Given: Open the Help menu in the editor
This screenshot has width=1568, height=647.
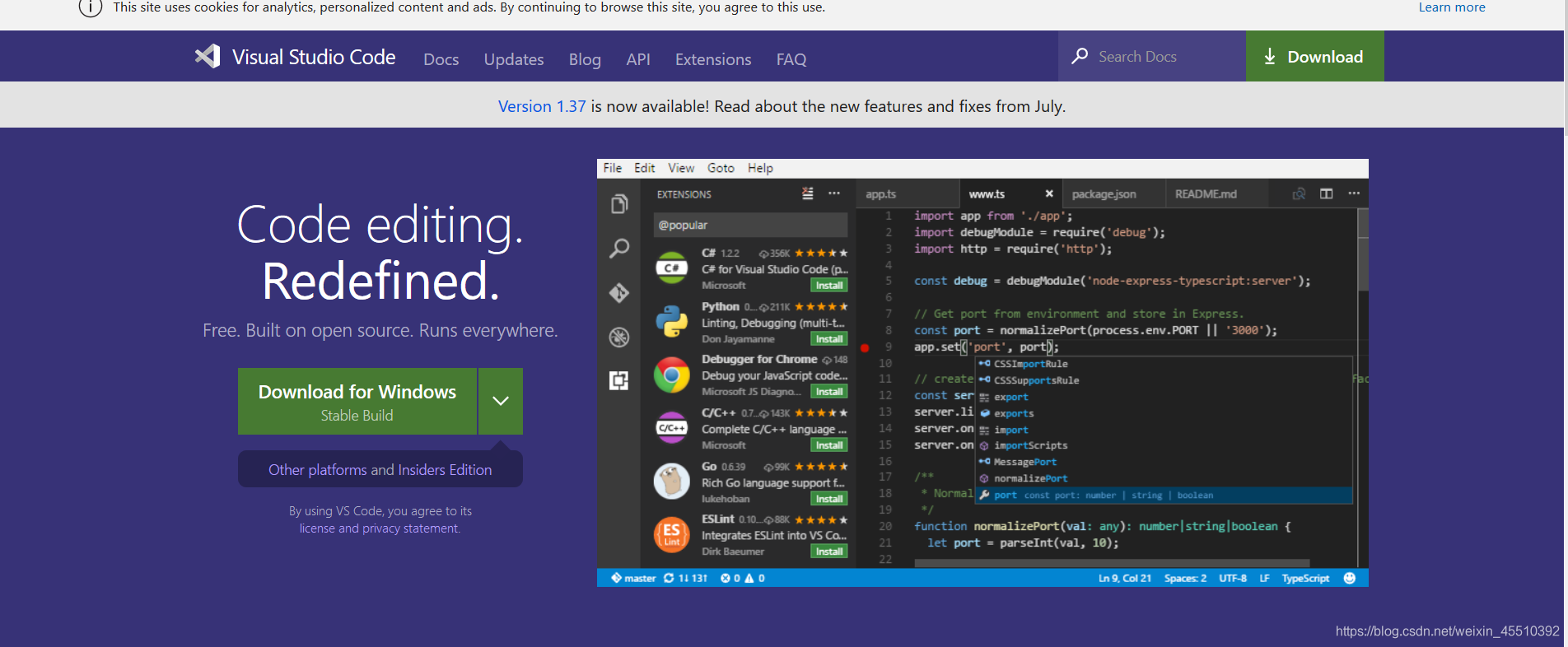Looking at the screenshot, I should click(x=760, y=168).
